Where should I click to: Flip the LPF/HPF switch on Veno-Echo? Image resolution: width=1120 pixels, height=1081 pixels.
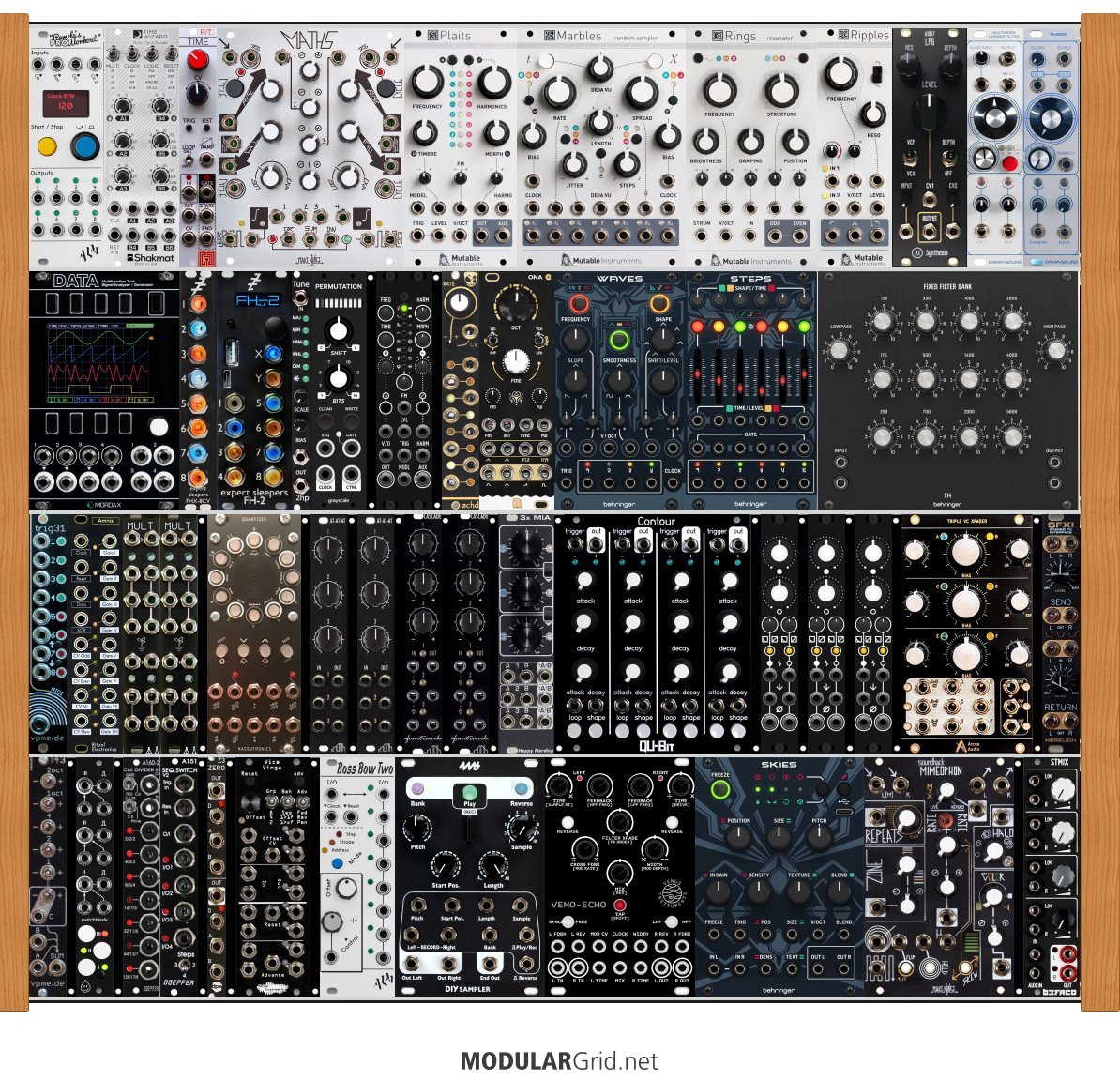670,921
